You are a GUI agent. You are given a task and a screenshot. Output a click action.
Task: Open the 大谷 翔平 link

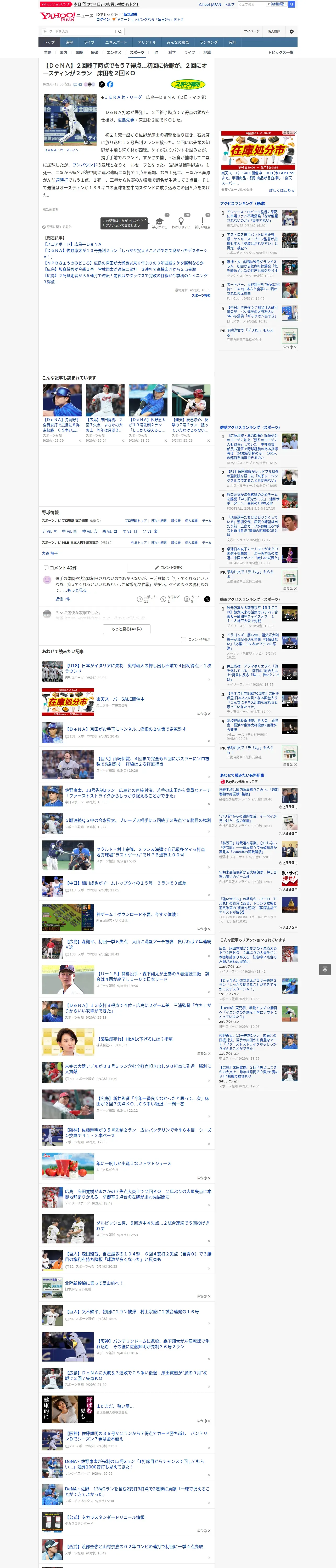(x=49, y=553)
